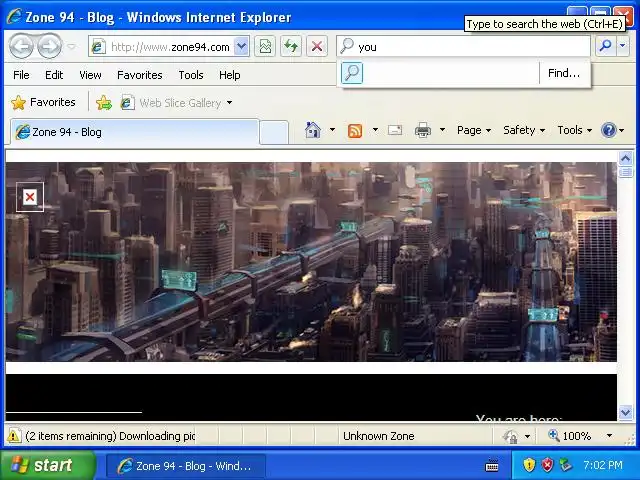Click the Home page icon
This screenshot has height=480, width=640.
click(313, 130)
